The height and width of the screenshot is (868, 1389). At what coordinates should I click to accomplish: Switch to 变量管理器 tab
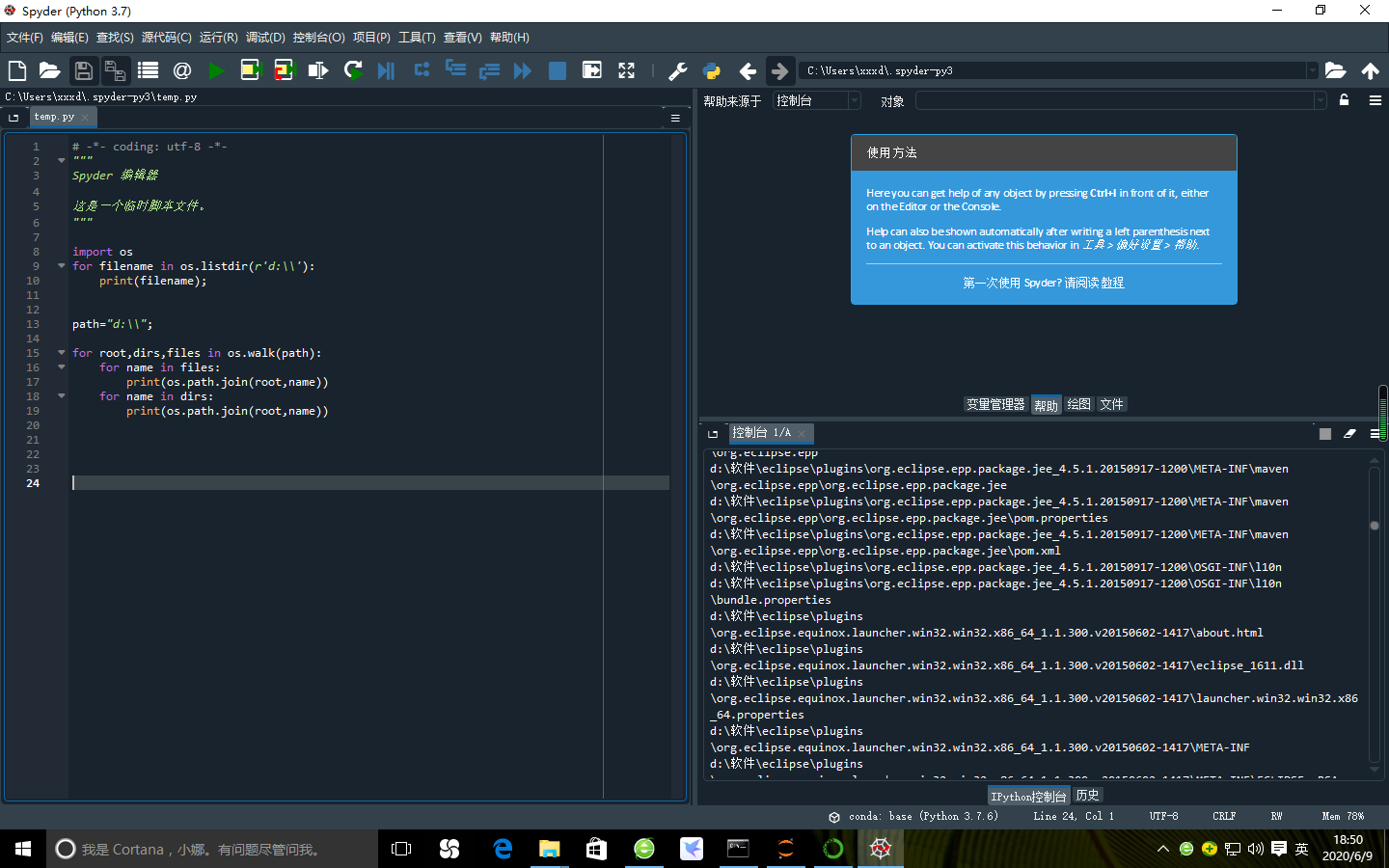coord(995,404)
